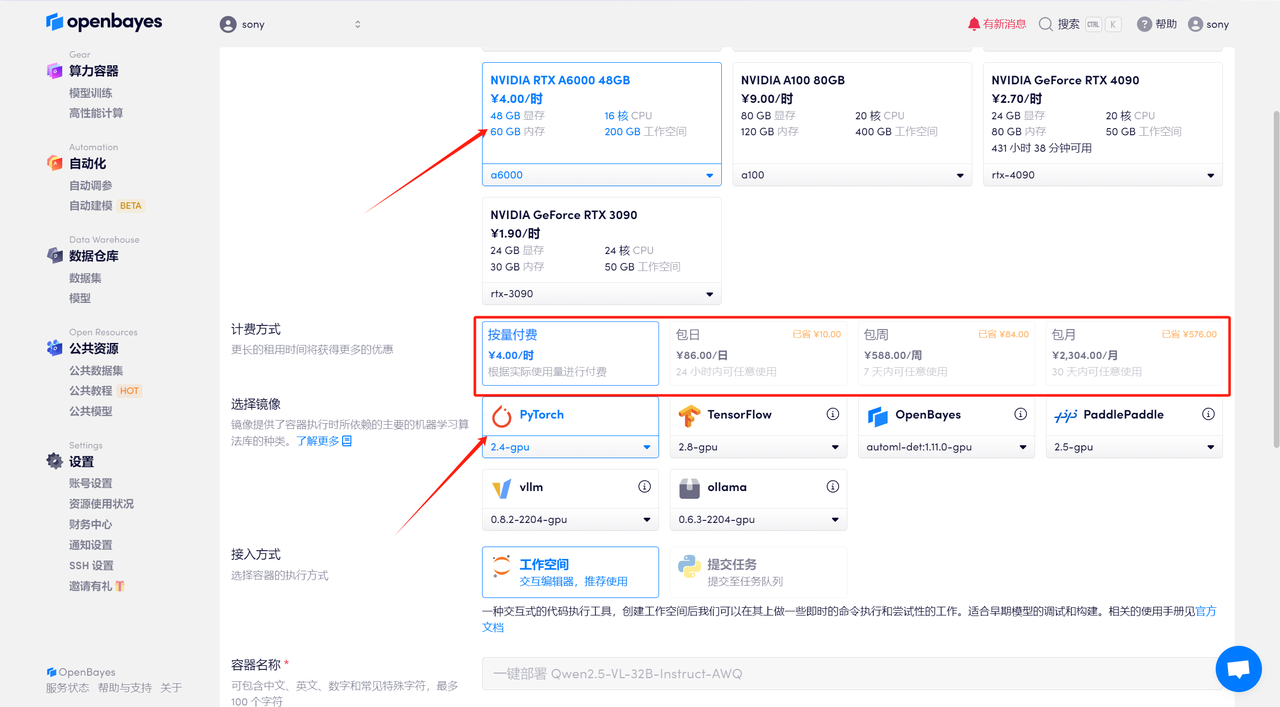The height and width of the screenshot is (707, 1280).
Task: Select 包日 billing option
Action: pyautogui.click(x=758, y=353)
